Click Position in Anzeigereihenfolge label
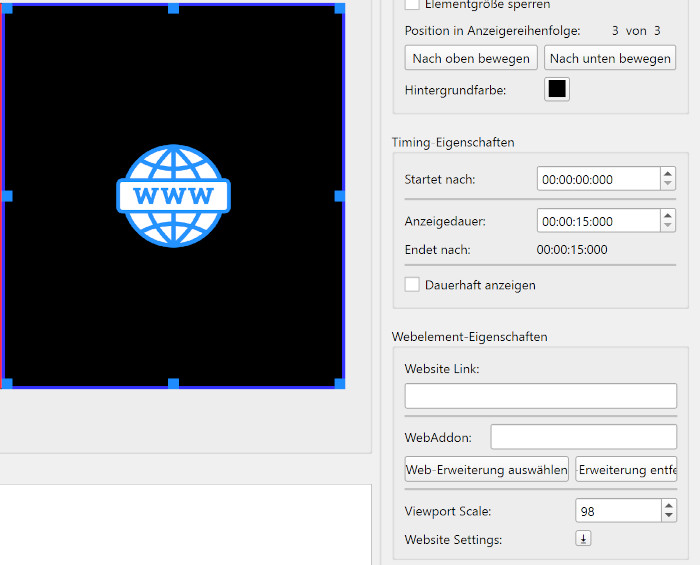Image resolution: width=700 pixels, height=565 pixels. pos(492,30)
